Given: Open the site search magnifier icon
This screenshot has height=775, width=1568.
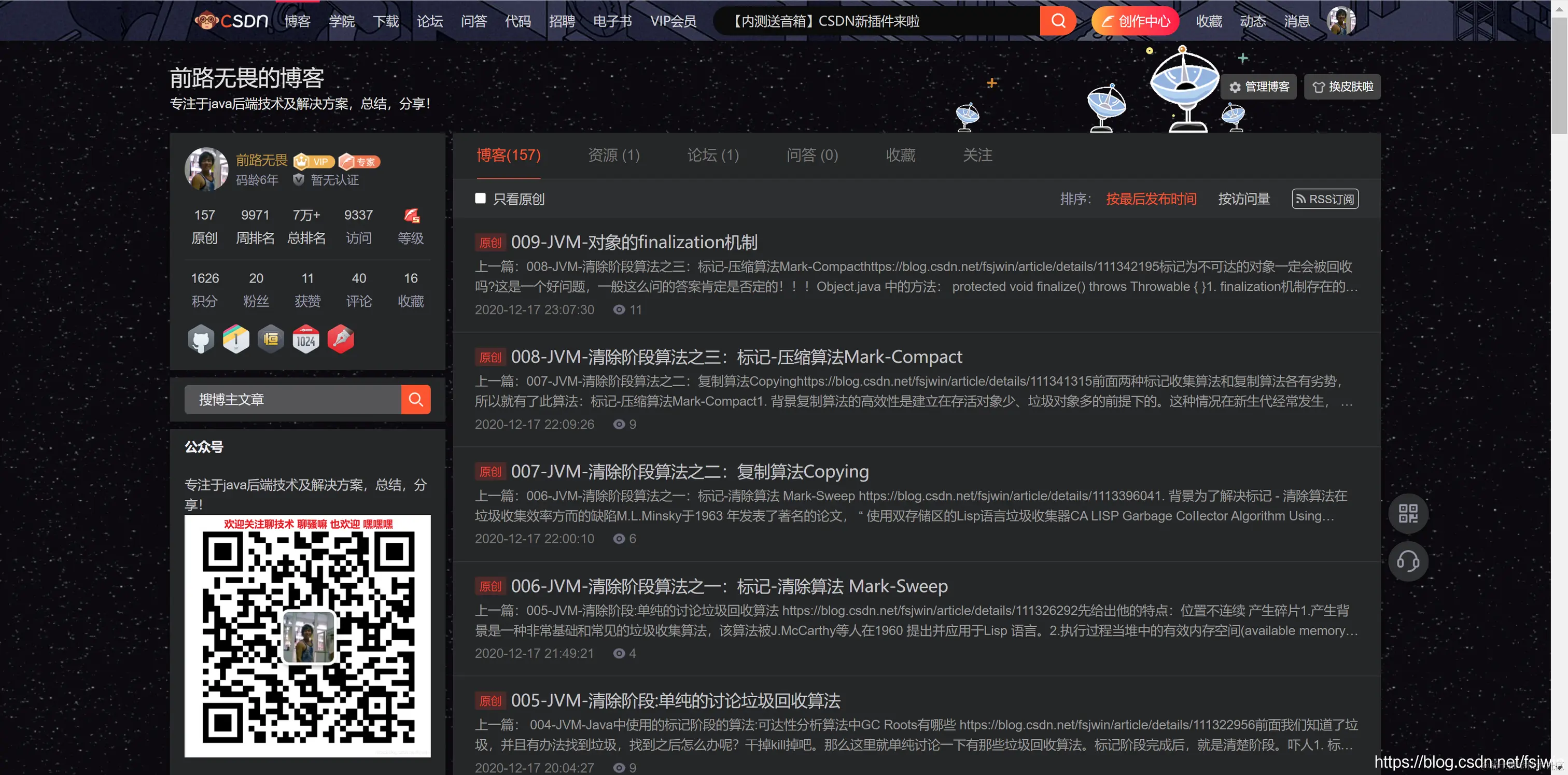Looking at the screenshot, I should [1057, 20].
